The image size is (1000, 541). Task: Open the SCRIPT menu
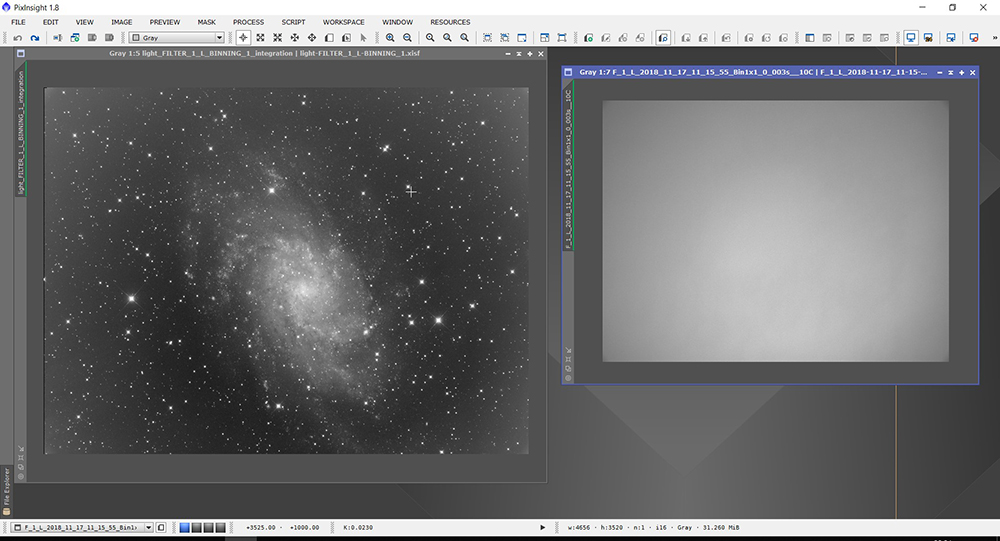coord(293,22)
